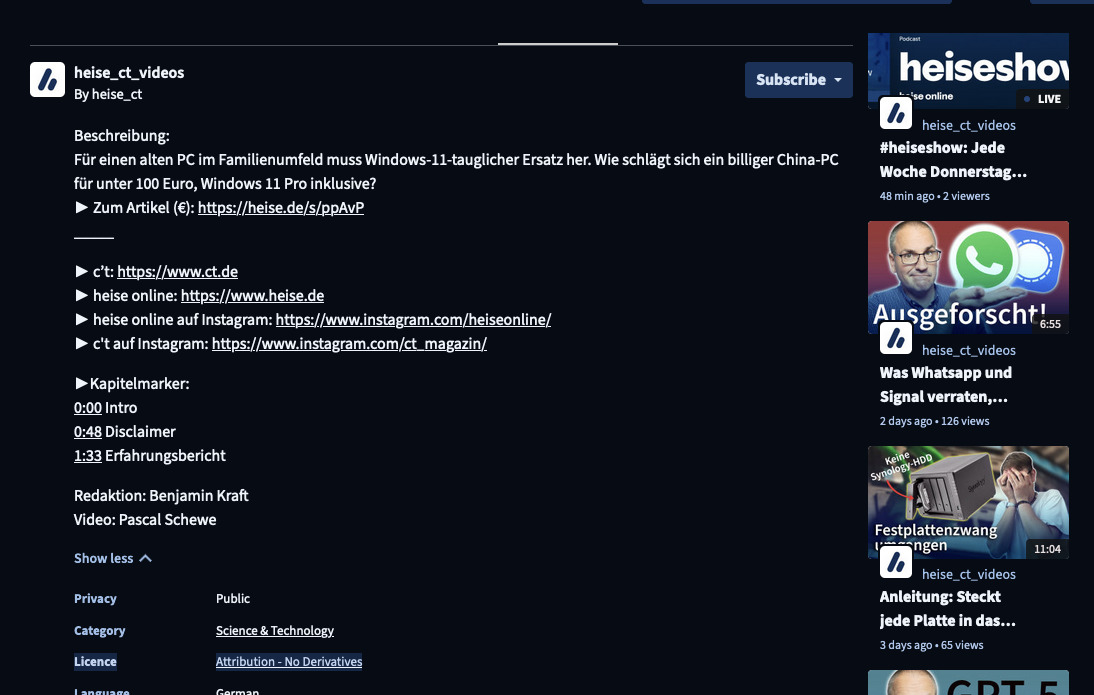
Task: Open Festplattenzwang Synology video thumbnail
Action: pos(968,502)
